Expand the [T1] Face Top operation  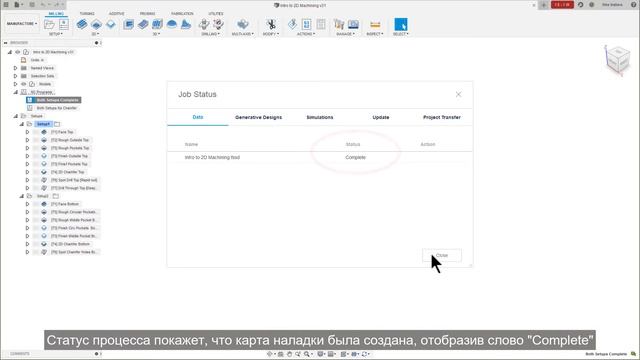pyautogui.click(x=27, y=132)
